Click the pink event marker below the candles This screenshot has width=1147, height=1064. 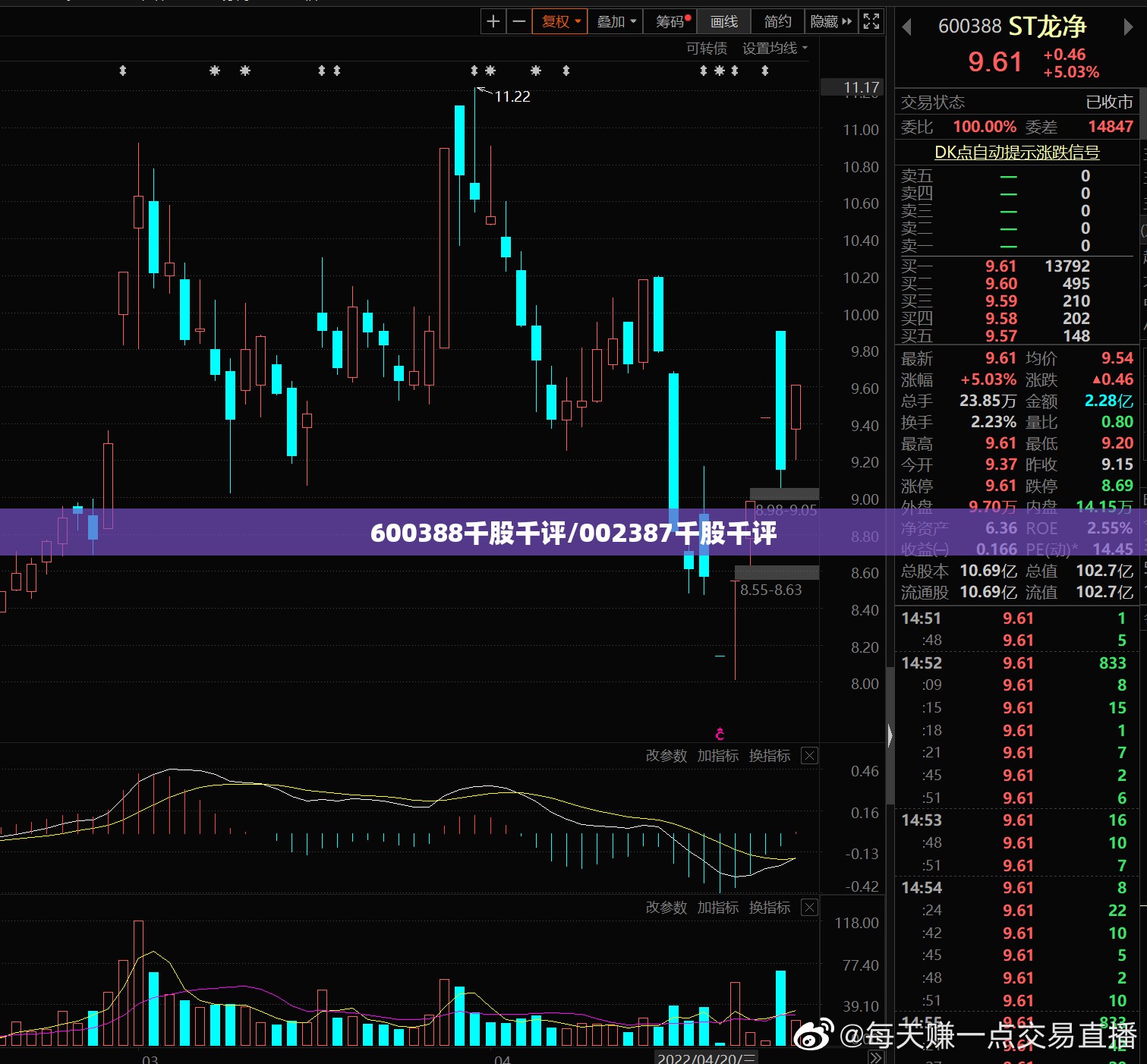point(720,734)
